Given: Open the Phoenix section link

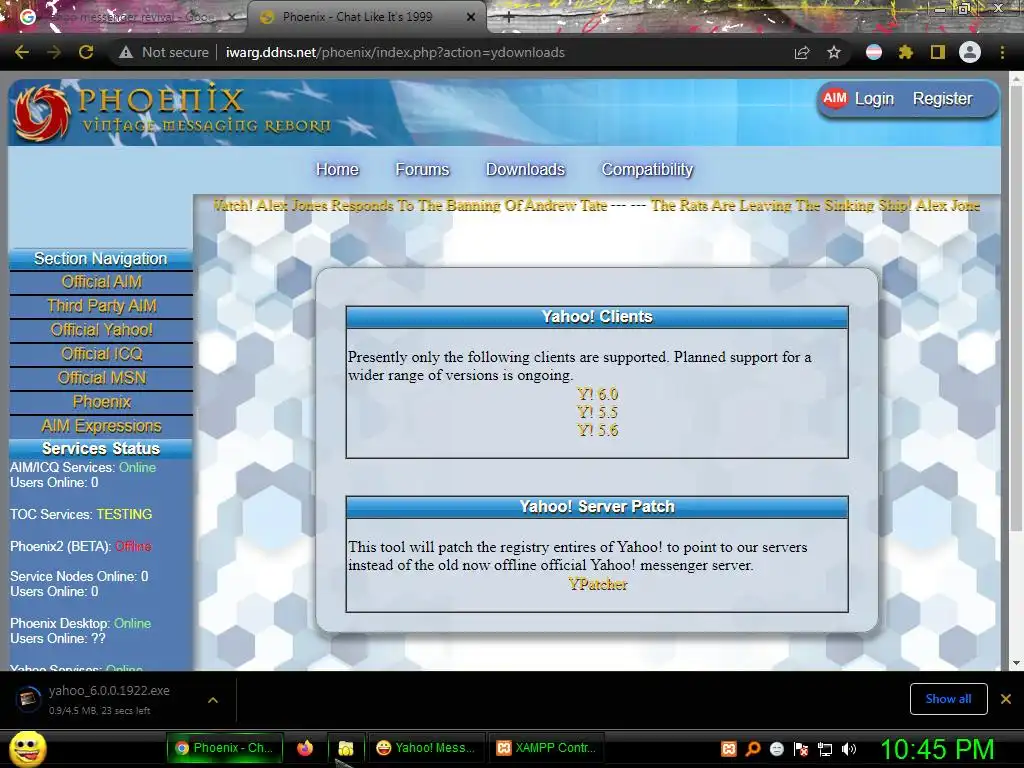Looking at the screenshot, I should (101, 402).
